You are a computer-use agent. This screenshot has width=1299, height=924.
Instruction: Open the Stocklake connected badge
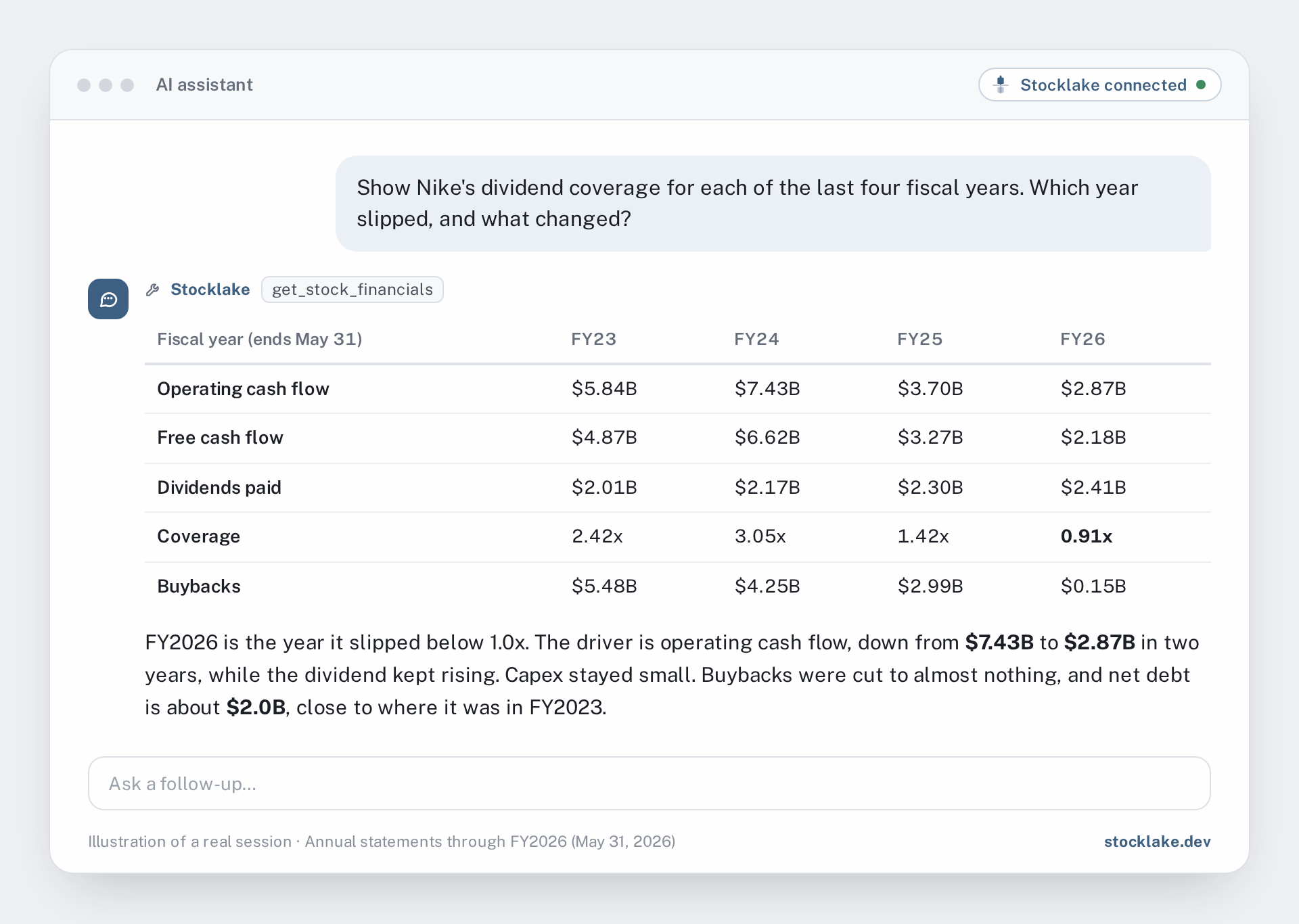1099,85
